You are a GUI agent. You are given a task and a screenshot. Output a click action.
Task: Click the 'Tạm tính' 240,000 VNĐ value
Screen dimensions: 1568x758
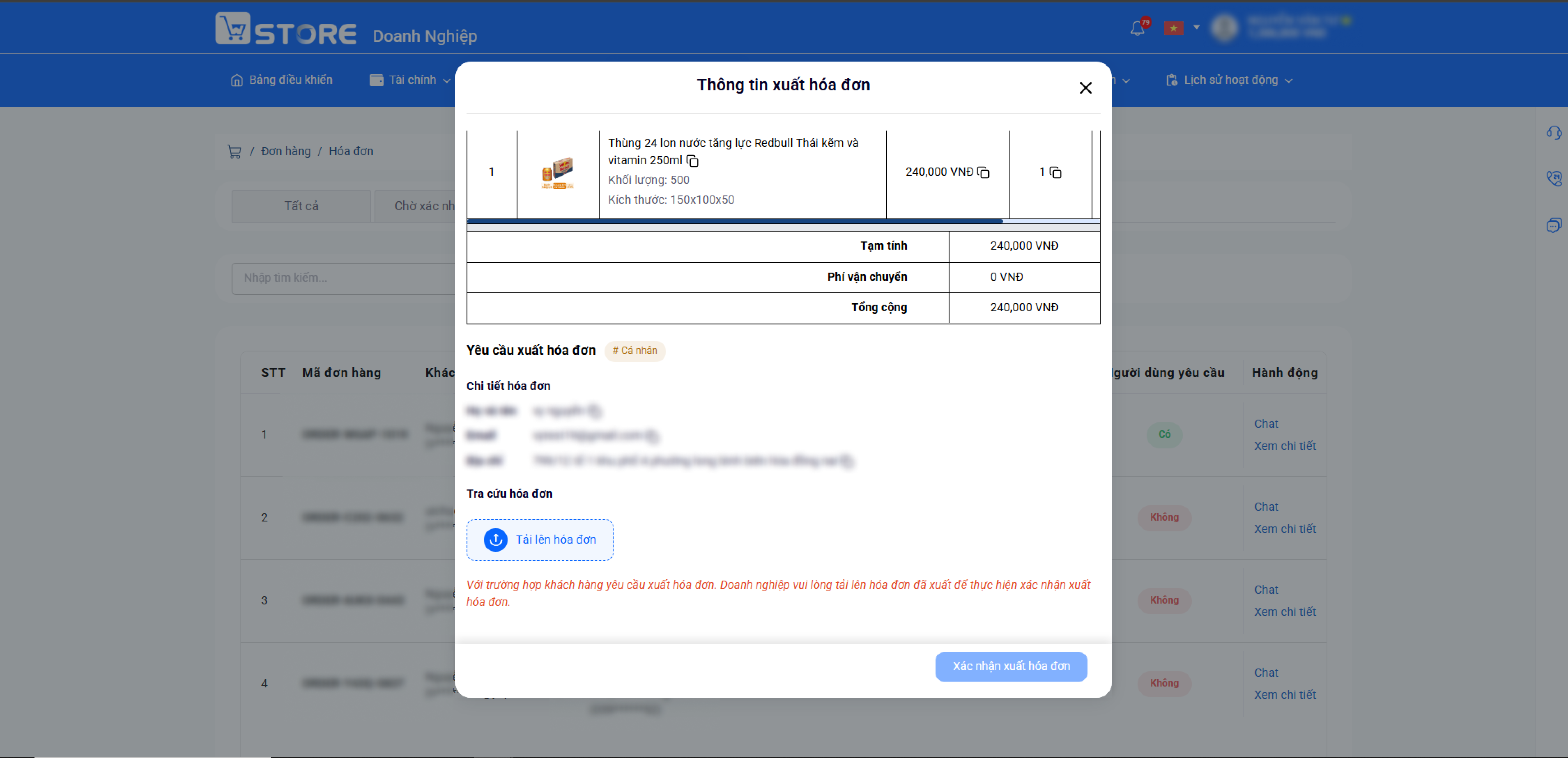[1024, 246]
